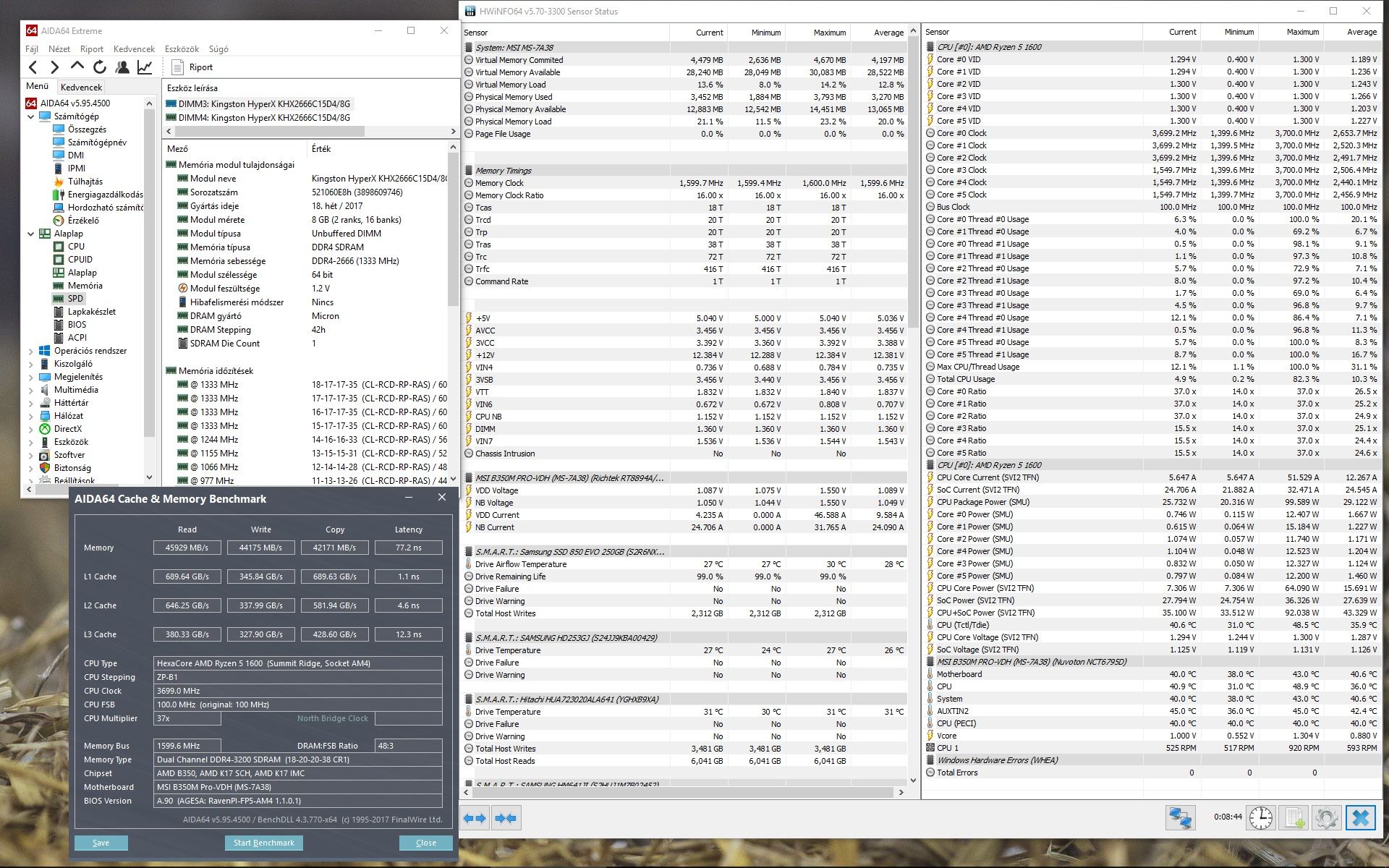1389x868 pixels.
Task: Click the Memory Latency 77.2 ns field
Action: [409, 548]
